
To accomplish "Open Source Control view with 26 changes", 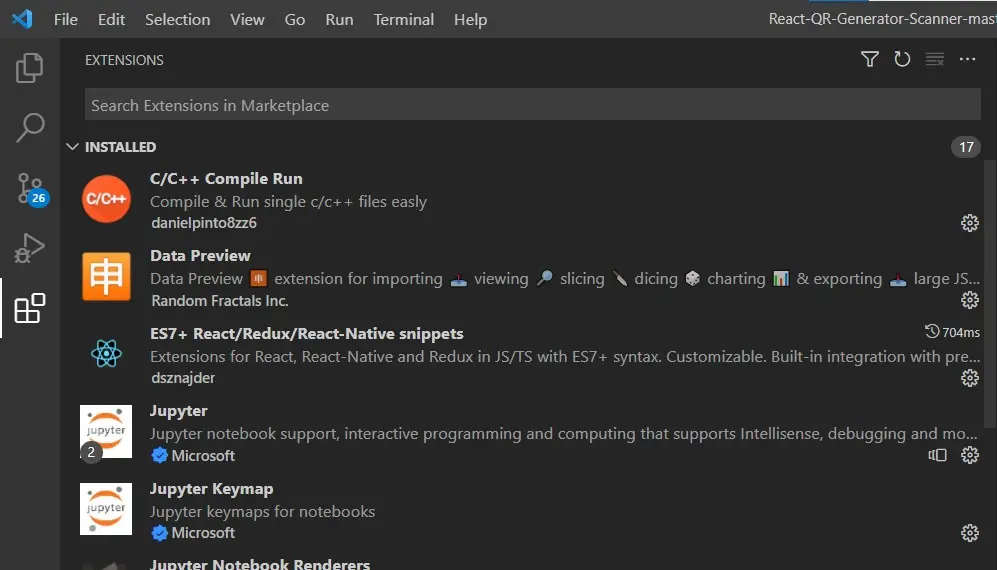I will pyautogui.click(x=32, y=189).
